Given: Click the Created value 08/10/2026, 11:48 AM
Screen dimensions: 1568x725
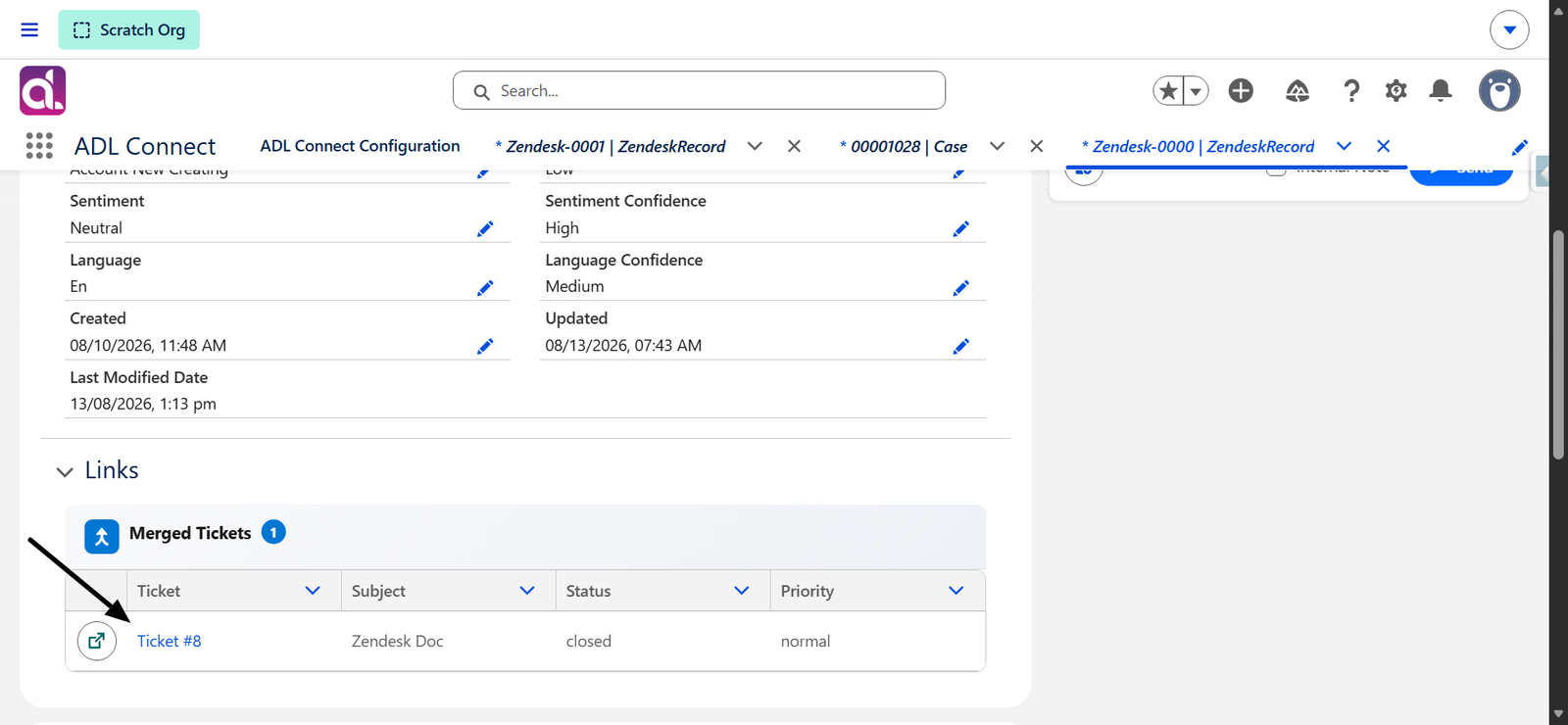Looking at the screenshot, I should tap(148, 345).
